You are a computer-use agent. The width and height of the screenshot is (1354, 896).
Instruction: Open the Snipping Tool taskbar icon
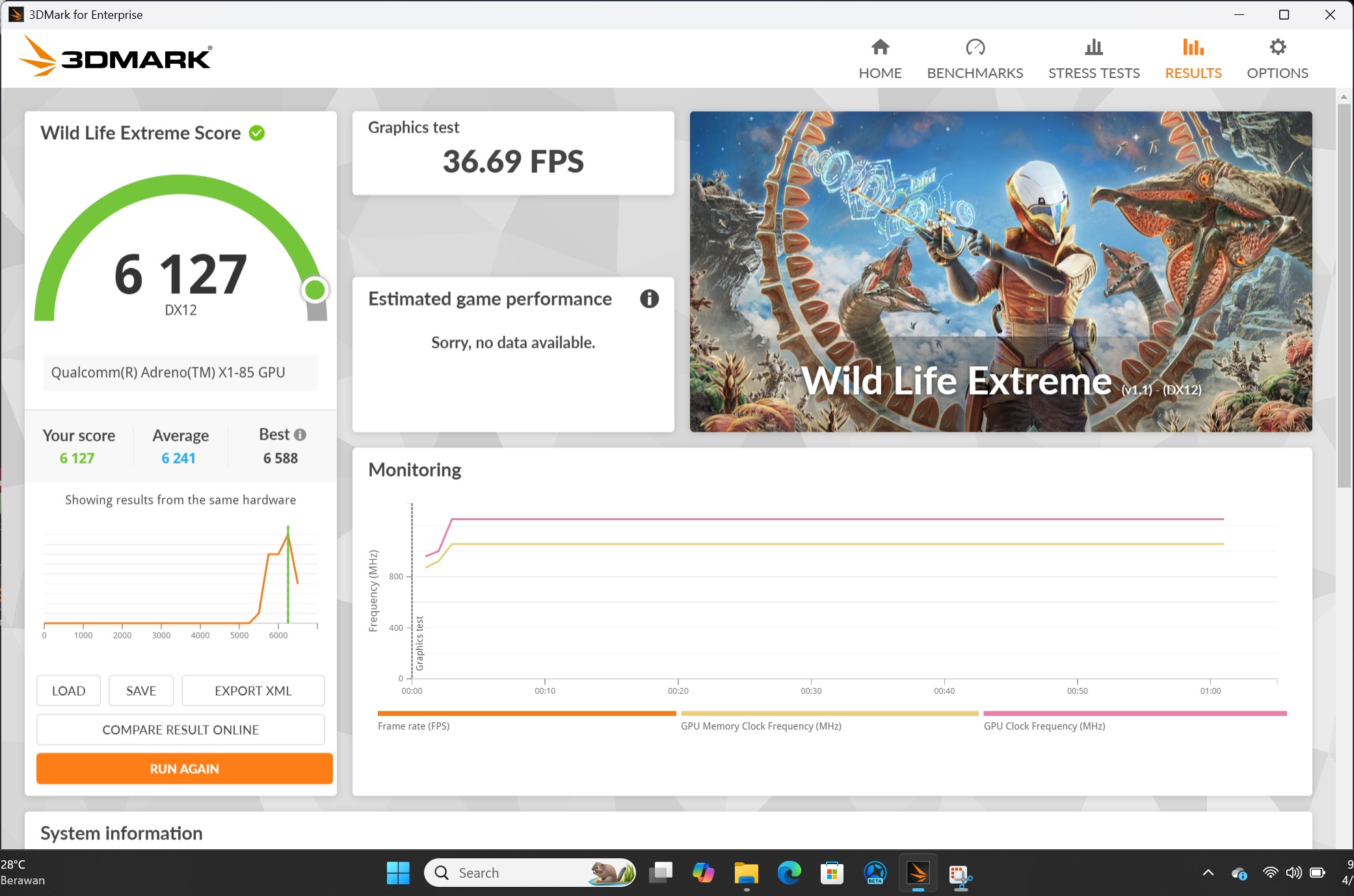pos(960,875)
